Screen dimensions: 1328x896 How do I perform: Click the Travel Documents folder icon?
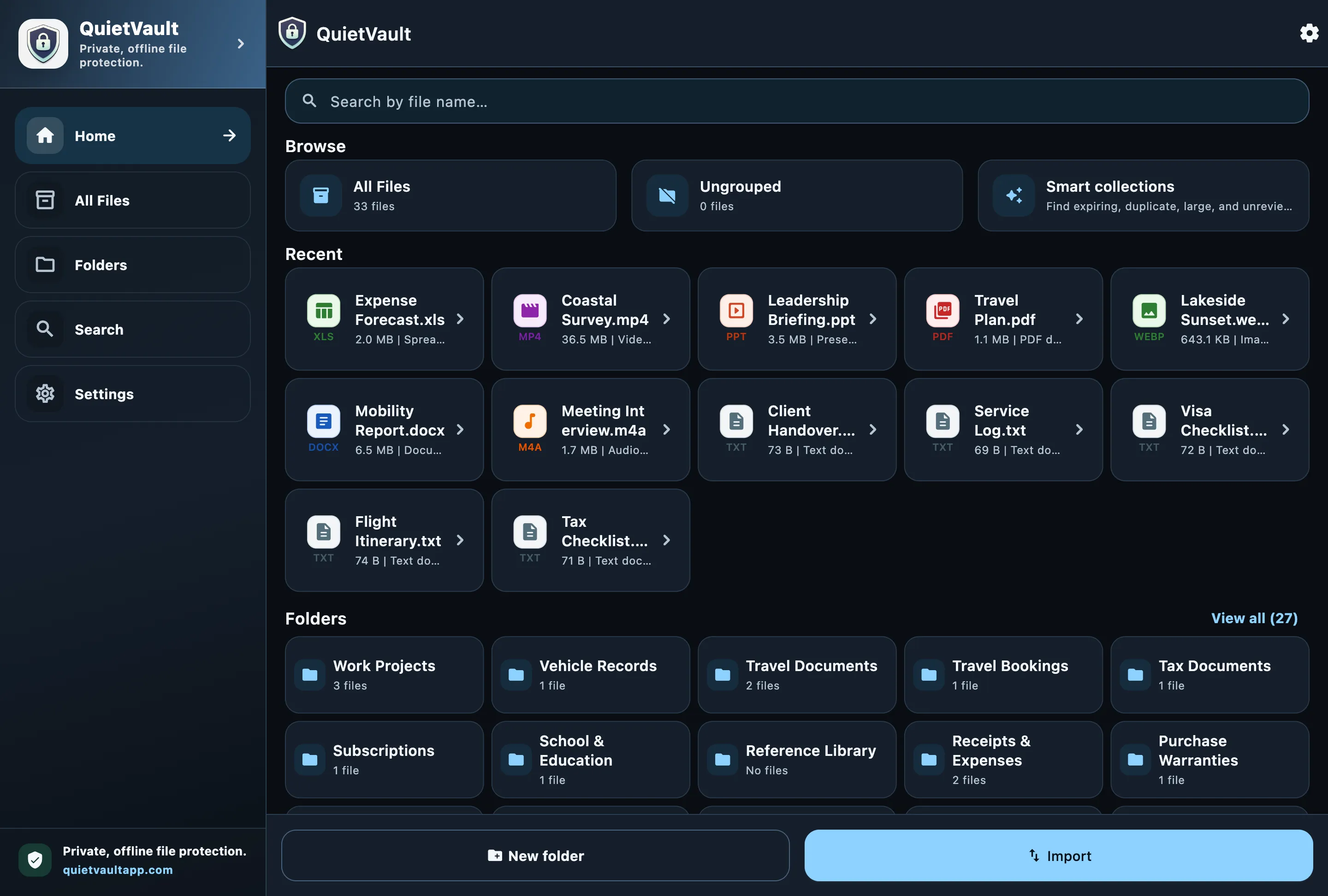[x=722, y=675]
